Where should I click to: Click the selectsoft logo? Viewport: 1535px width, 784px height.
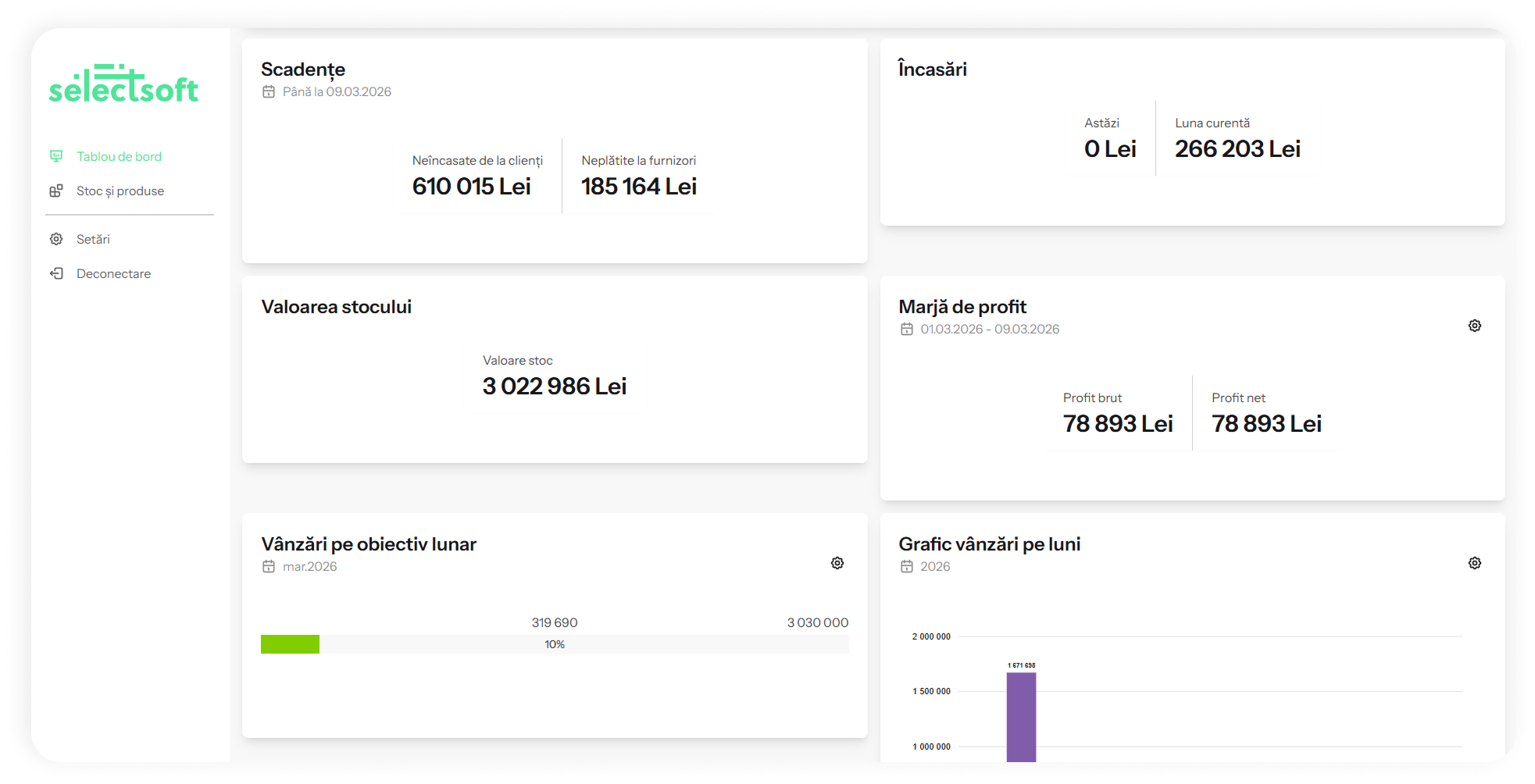pyautogui.click(x=123, y=84)
